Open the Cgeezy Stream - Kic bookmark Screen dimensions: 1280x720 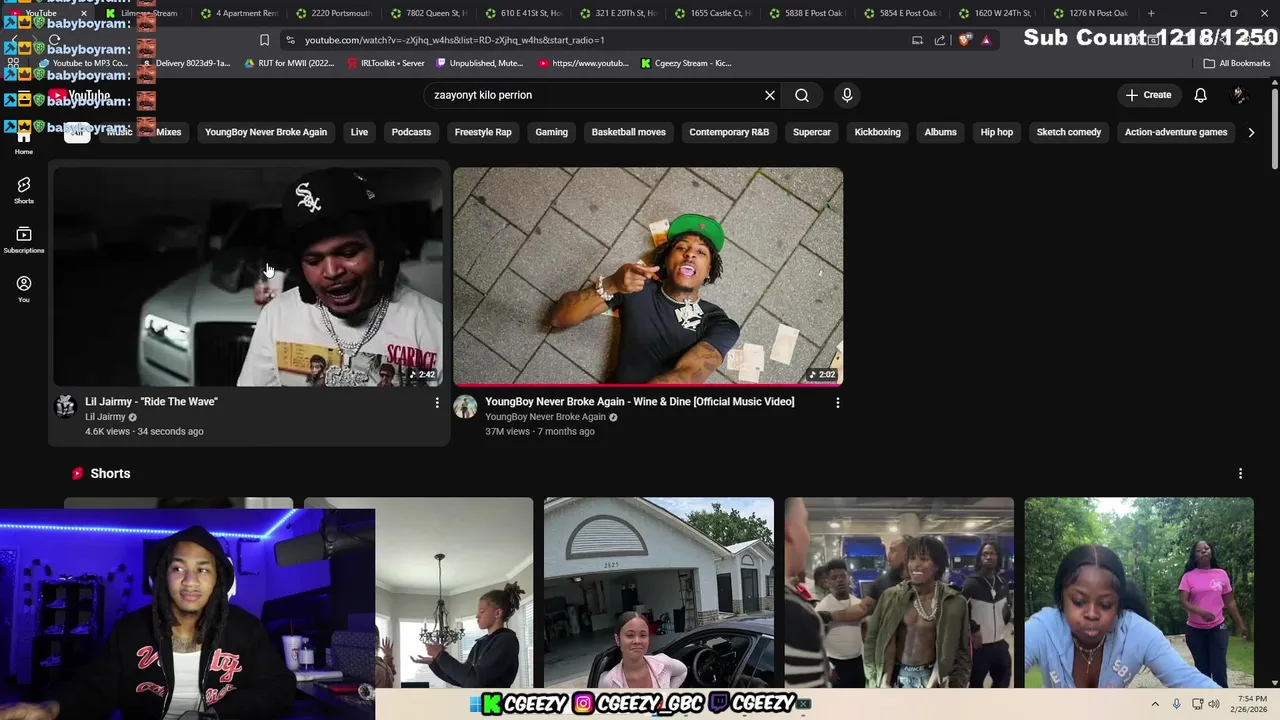point(686,63)
